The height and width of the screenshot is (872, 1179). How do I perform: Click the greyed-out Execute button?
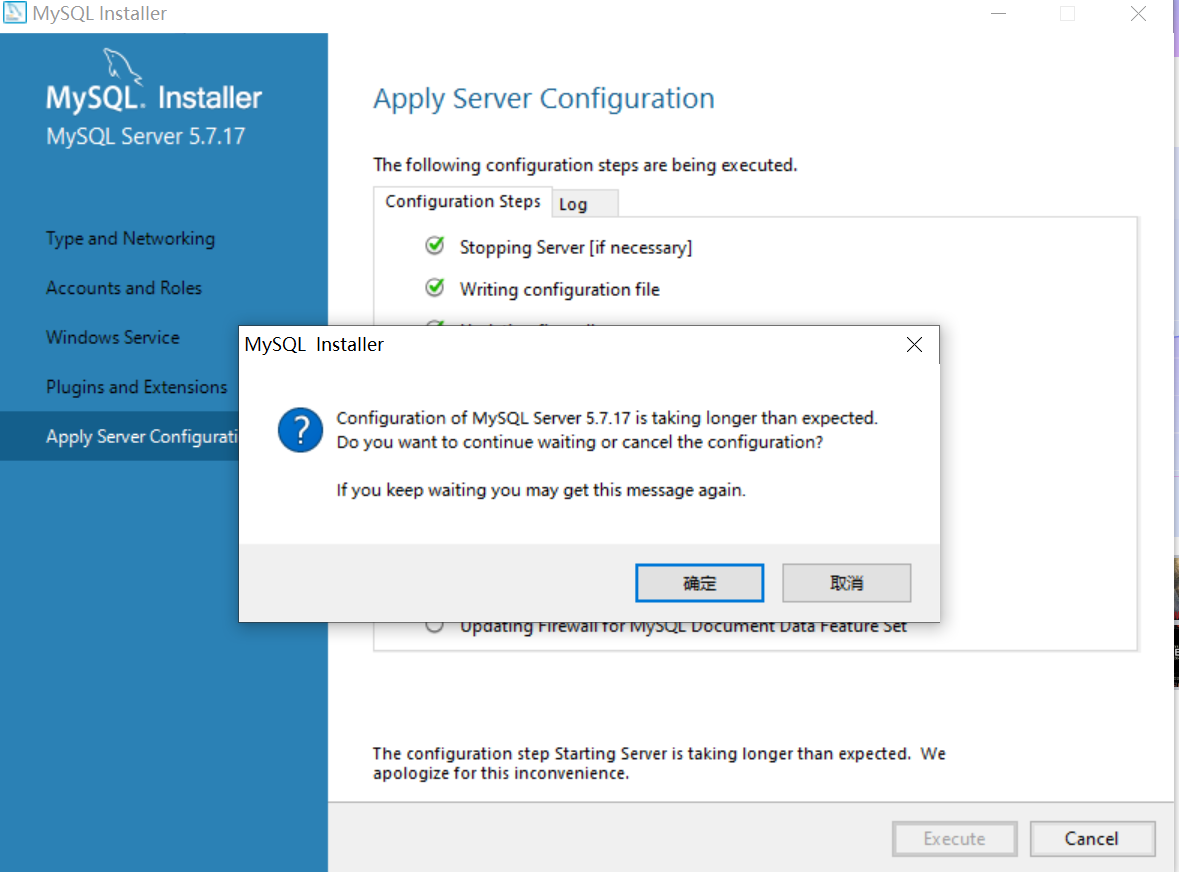954,838
